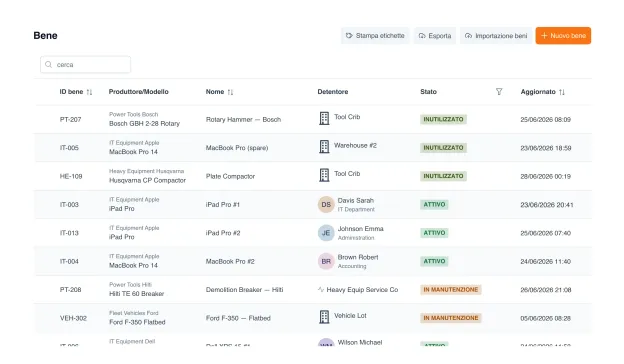Click the Esporta button

tap(435, 36)
